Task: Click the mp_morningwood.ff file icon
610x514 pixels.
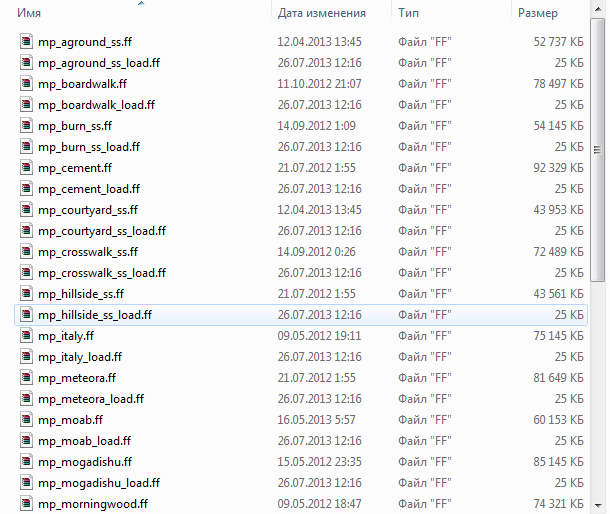Action: tap(27, 504)
